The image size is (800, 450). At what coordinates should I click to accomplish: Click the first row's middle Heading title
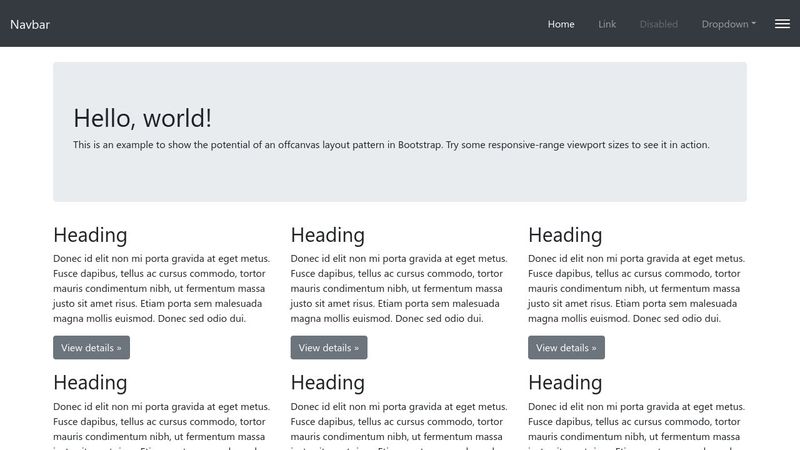(328, 235)
